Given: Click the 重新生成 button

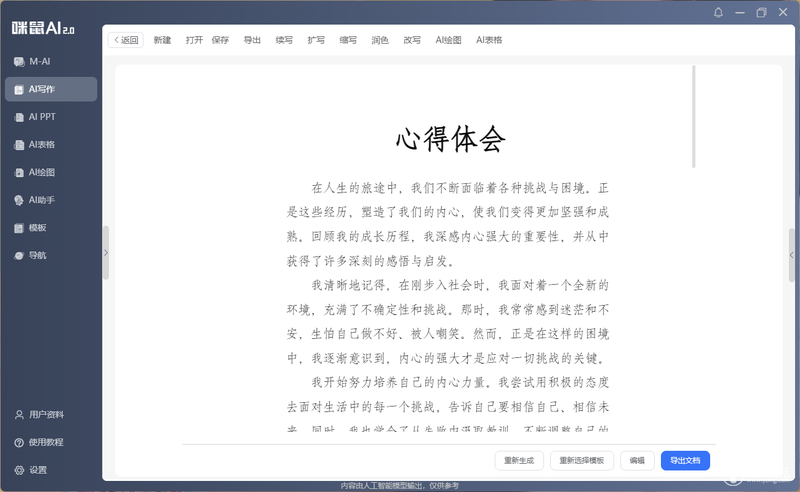Looking at the screenshot, I should 519,460.
